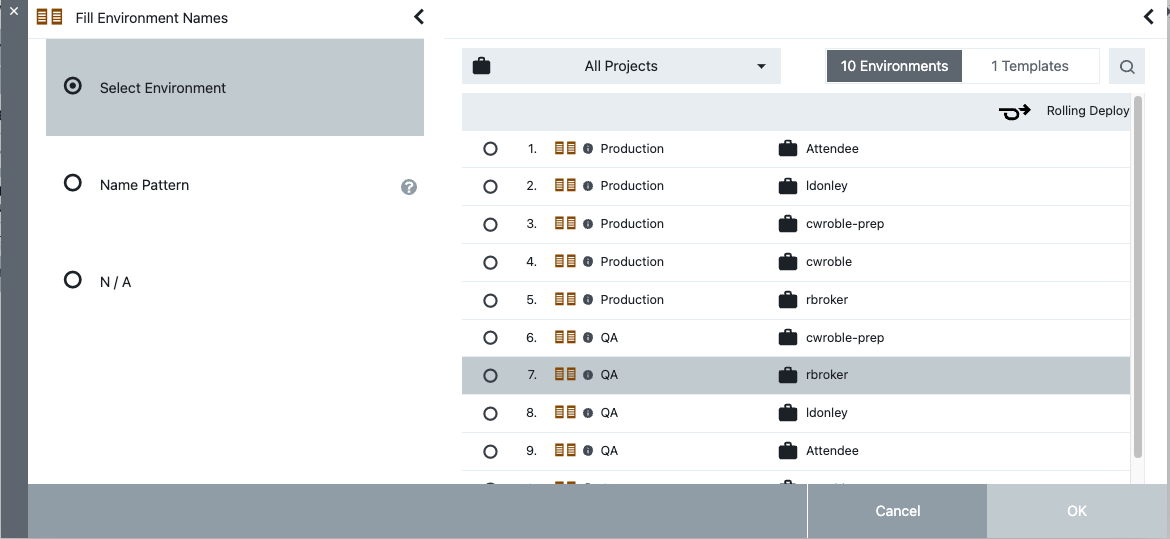Click info icon on row 2 Production
This screenshot has height=539, width=1170.
(x=588, y=186)
